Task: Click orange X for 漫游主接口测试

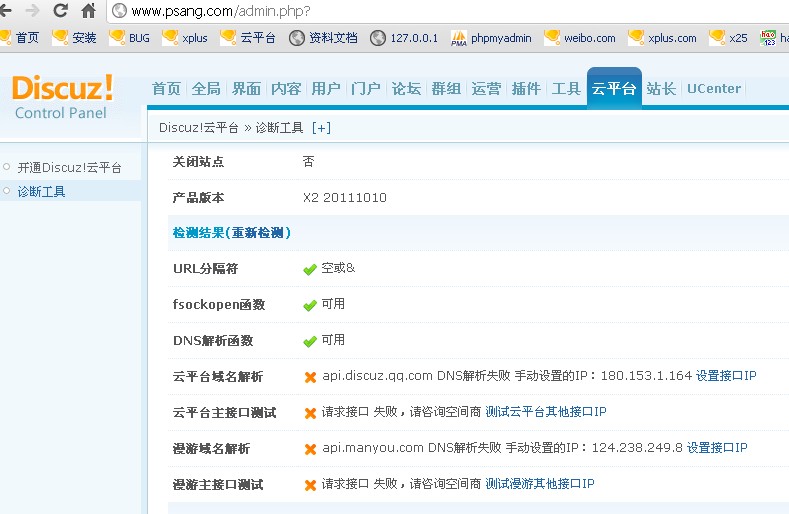Action: tap(310, 485)
